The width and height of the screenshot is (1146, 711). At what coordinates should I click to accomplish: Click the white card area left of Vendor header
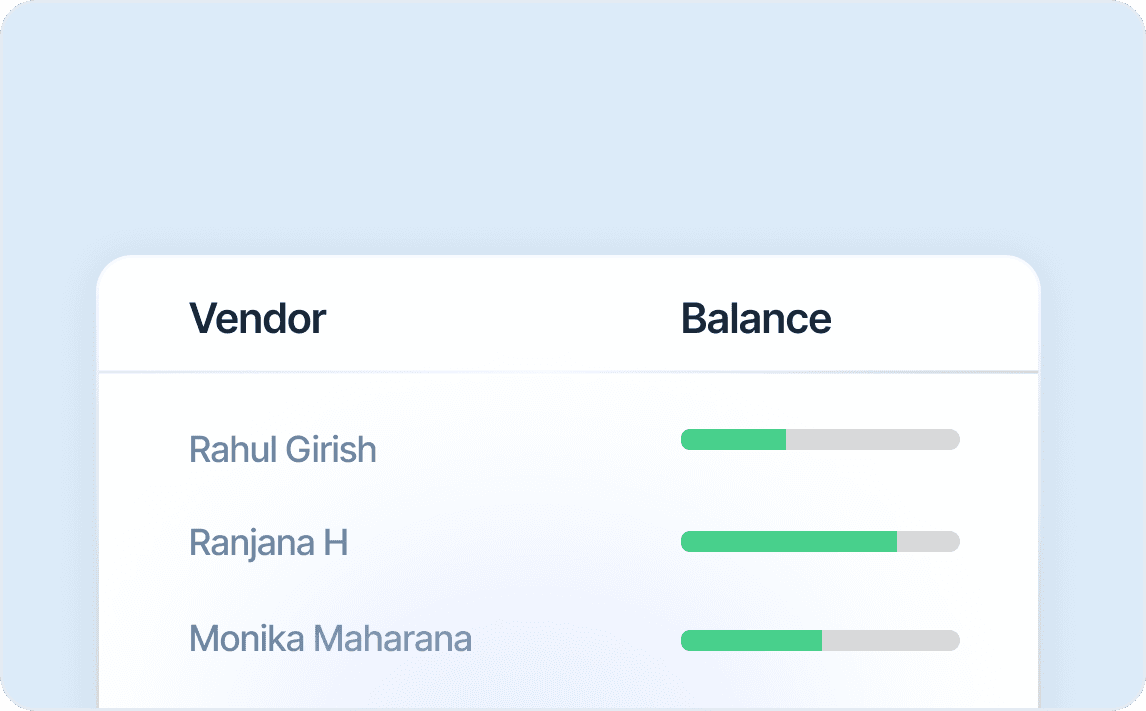(x=140, y=319)
